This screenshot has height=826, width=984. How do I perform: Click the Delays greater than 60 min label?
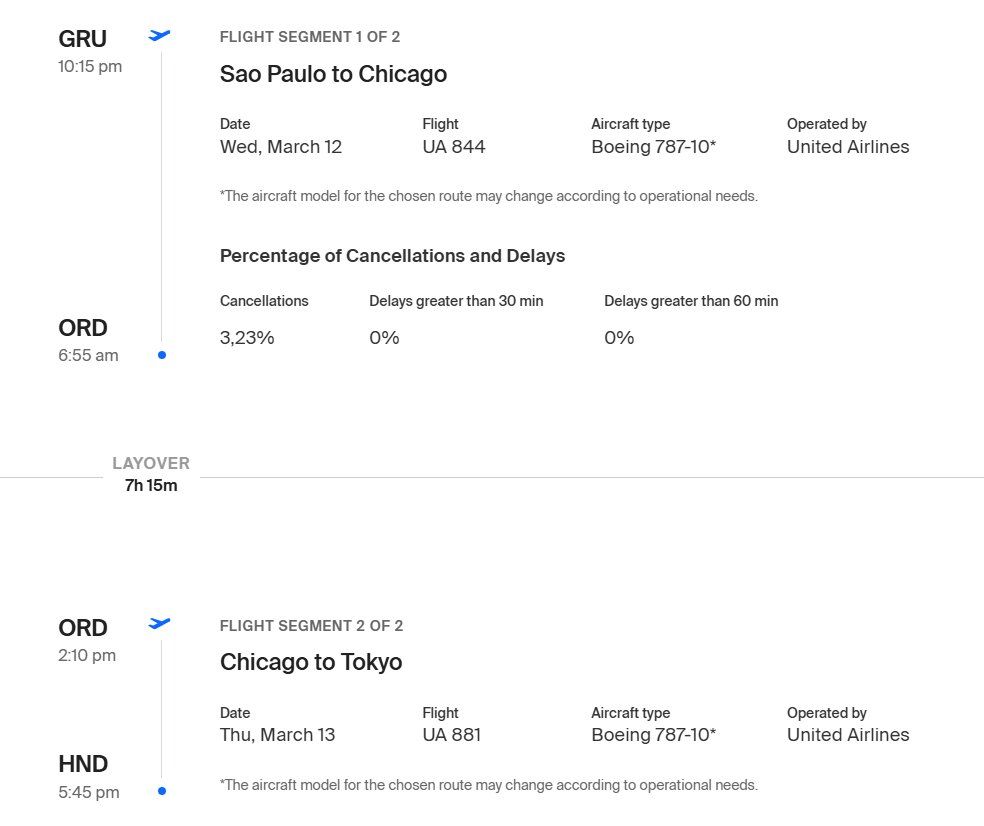691,301
